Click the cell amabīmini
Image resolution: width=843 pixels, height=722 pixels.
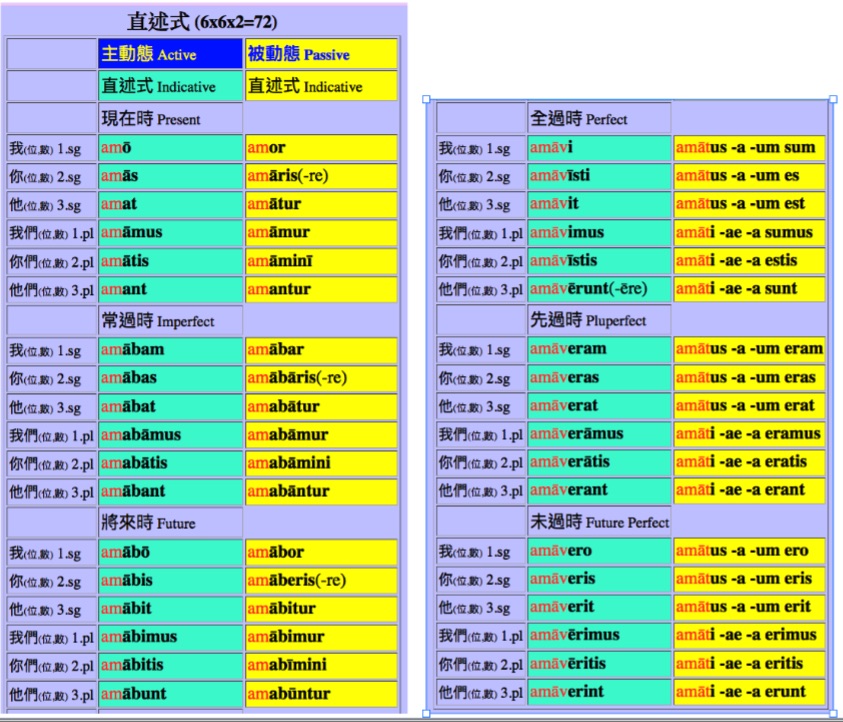pos(321,665)
